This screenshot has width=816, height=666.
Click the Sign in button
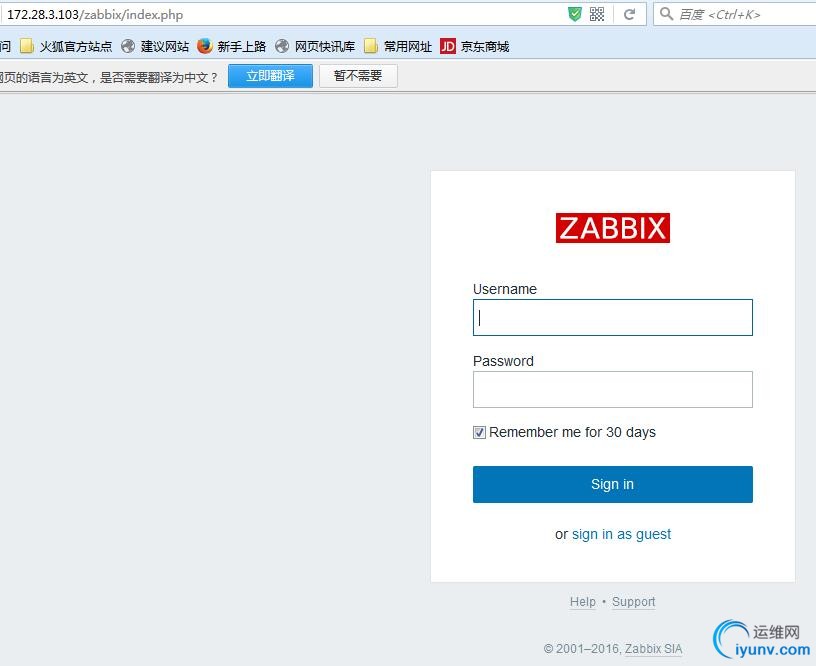coord(613,484)
